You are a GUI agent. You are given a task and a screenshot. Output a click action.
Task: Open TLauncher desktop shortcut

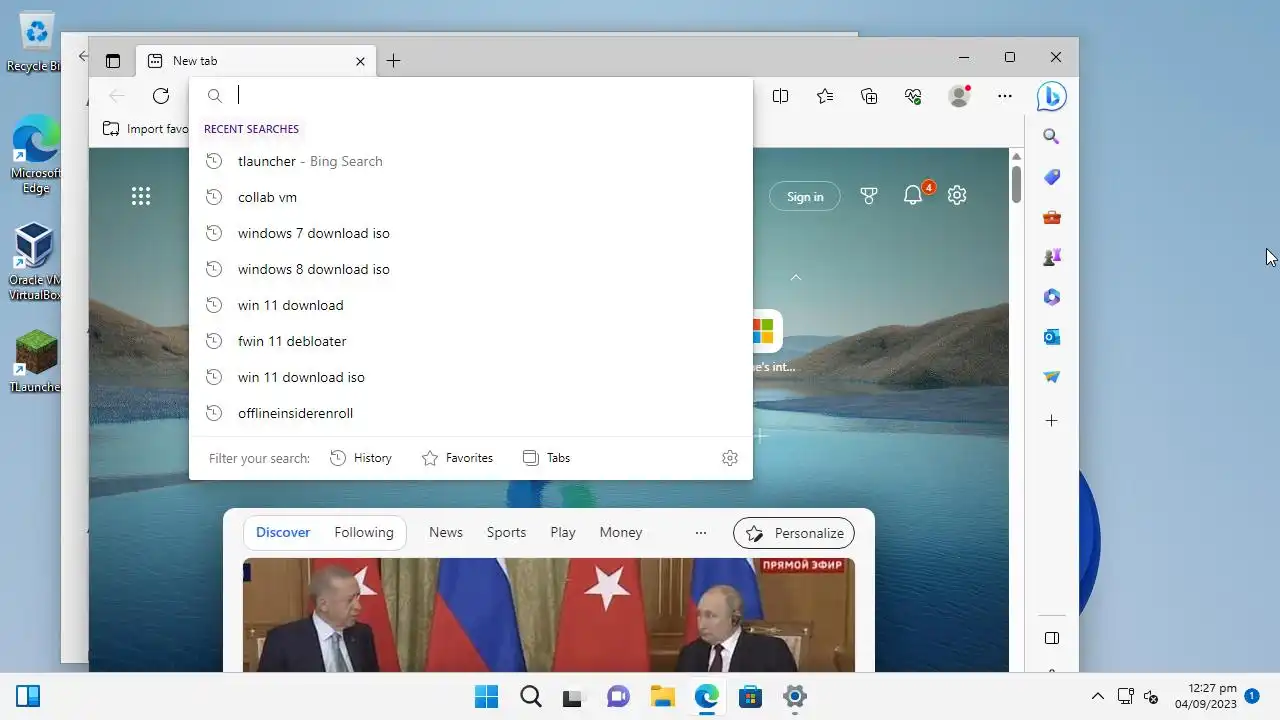pyautogui.click(x=35, y=362)
